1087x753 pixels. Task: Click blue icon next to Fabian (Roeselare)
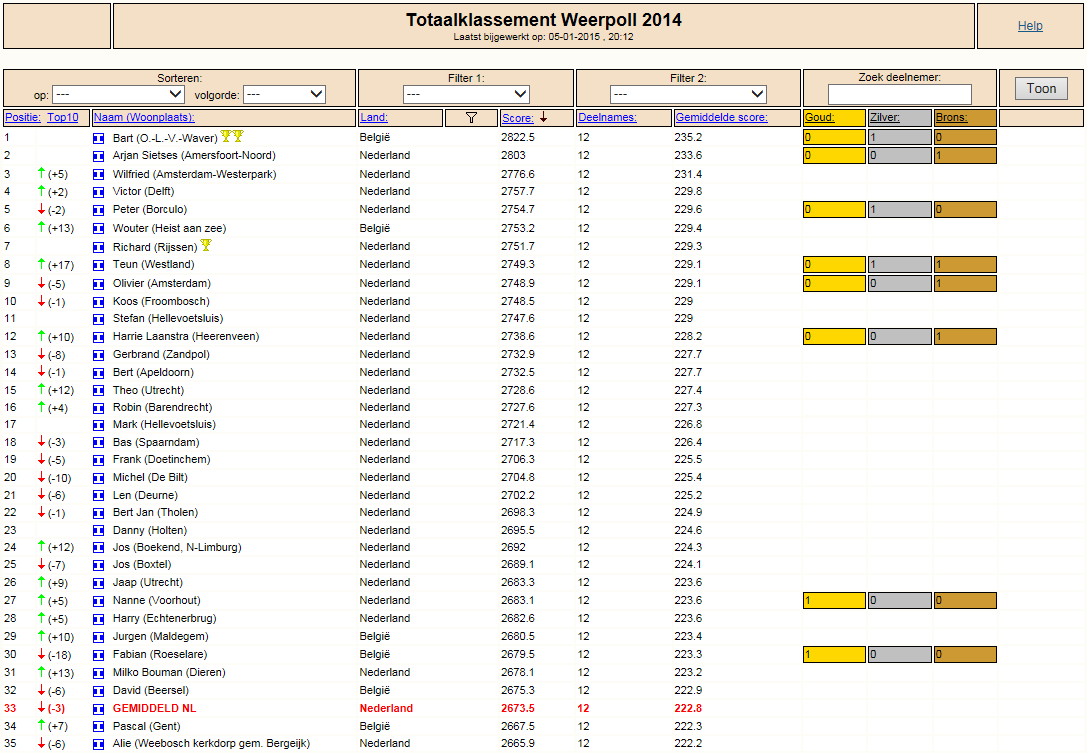coord(98,655)
